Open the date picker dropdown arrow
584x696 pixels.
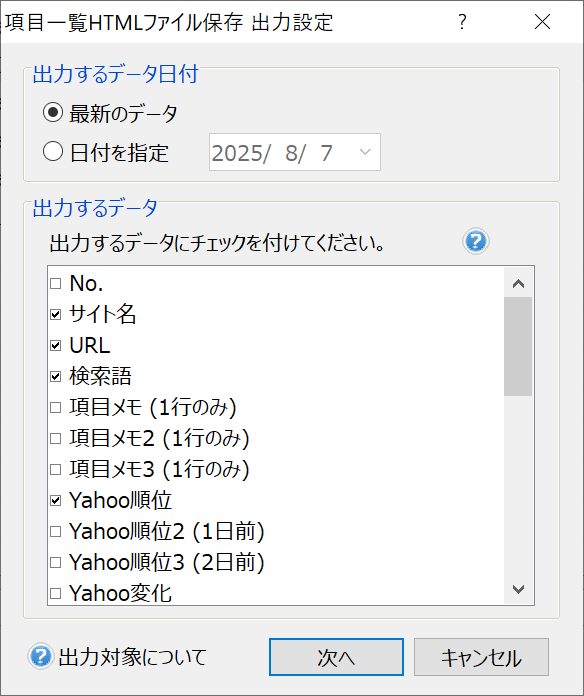(365, 152)
